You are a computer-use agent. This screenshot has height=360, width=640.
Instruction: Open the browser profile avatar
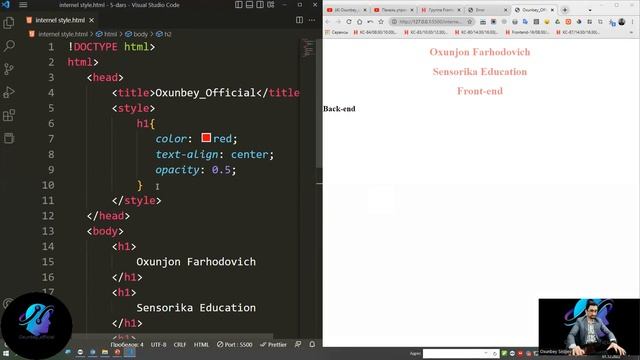(x=622, y=22)
